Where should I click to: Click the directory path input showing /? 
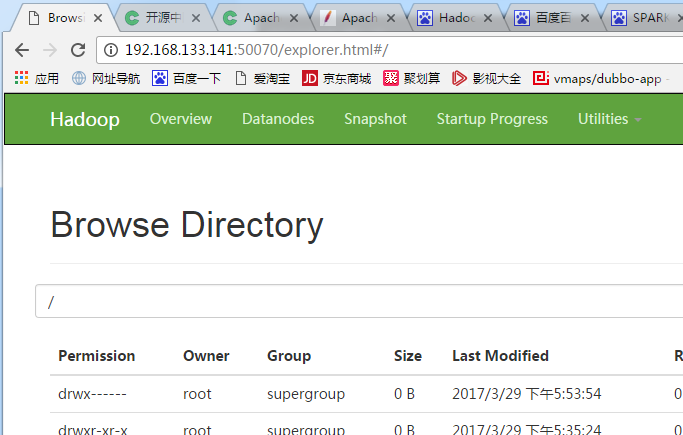point(359,301)
